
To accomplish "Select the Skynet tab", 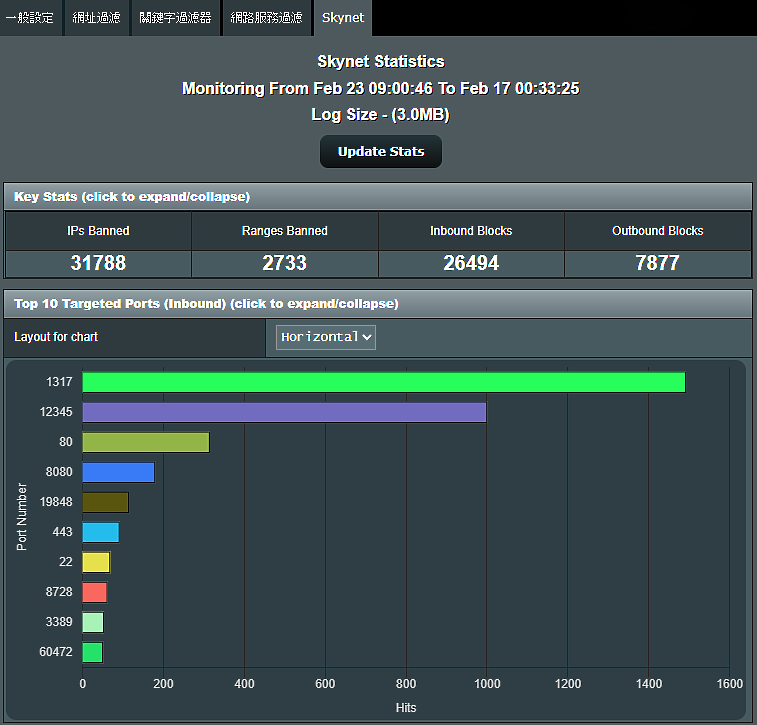I will [x=343, y=18].
